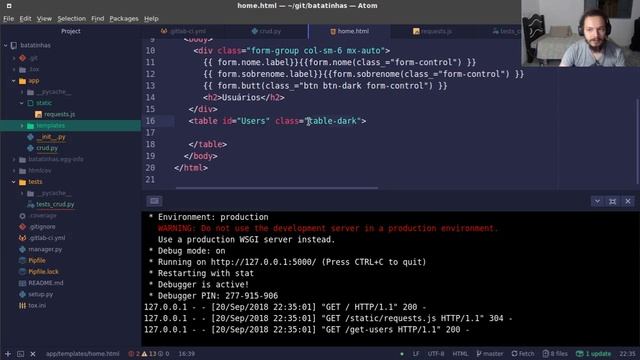640x360 pixels.
Task: Click the 1 update notification
Action: point(593,354)
